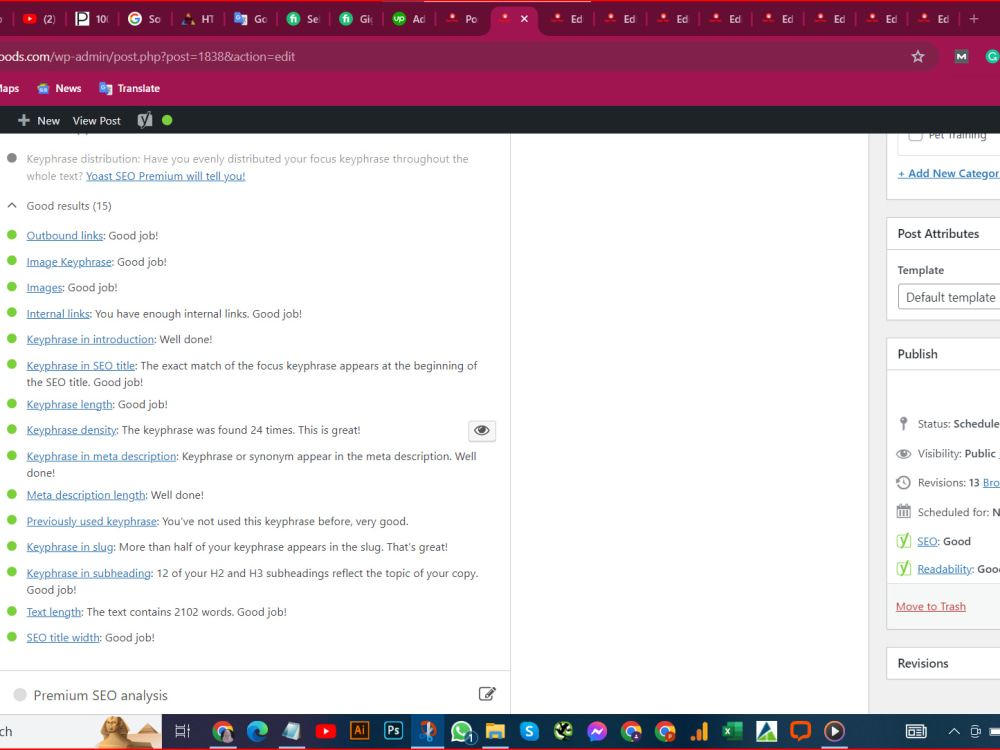Screen dimensions: 1000x750
Task: Click the Status pin icon in Publish box
Action: point(903,423)
